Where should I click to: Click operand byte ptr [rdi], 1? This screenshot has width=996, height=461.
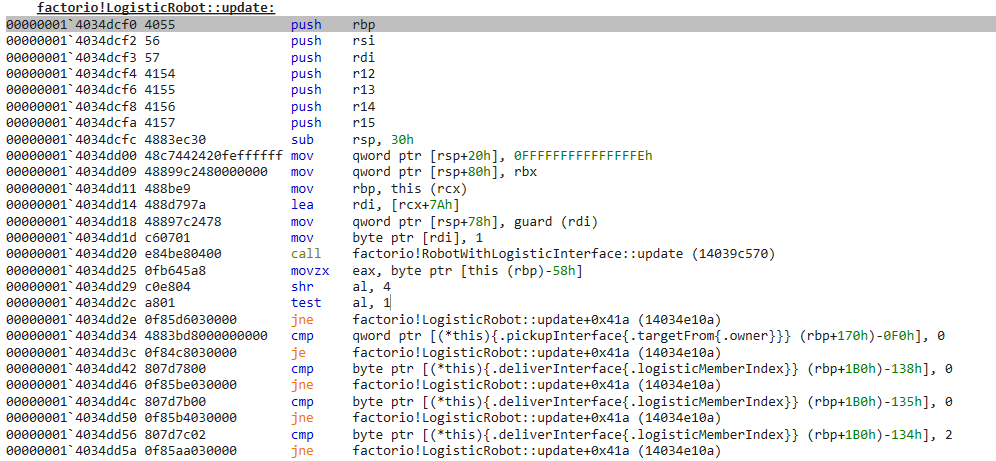tap(417, 237)
